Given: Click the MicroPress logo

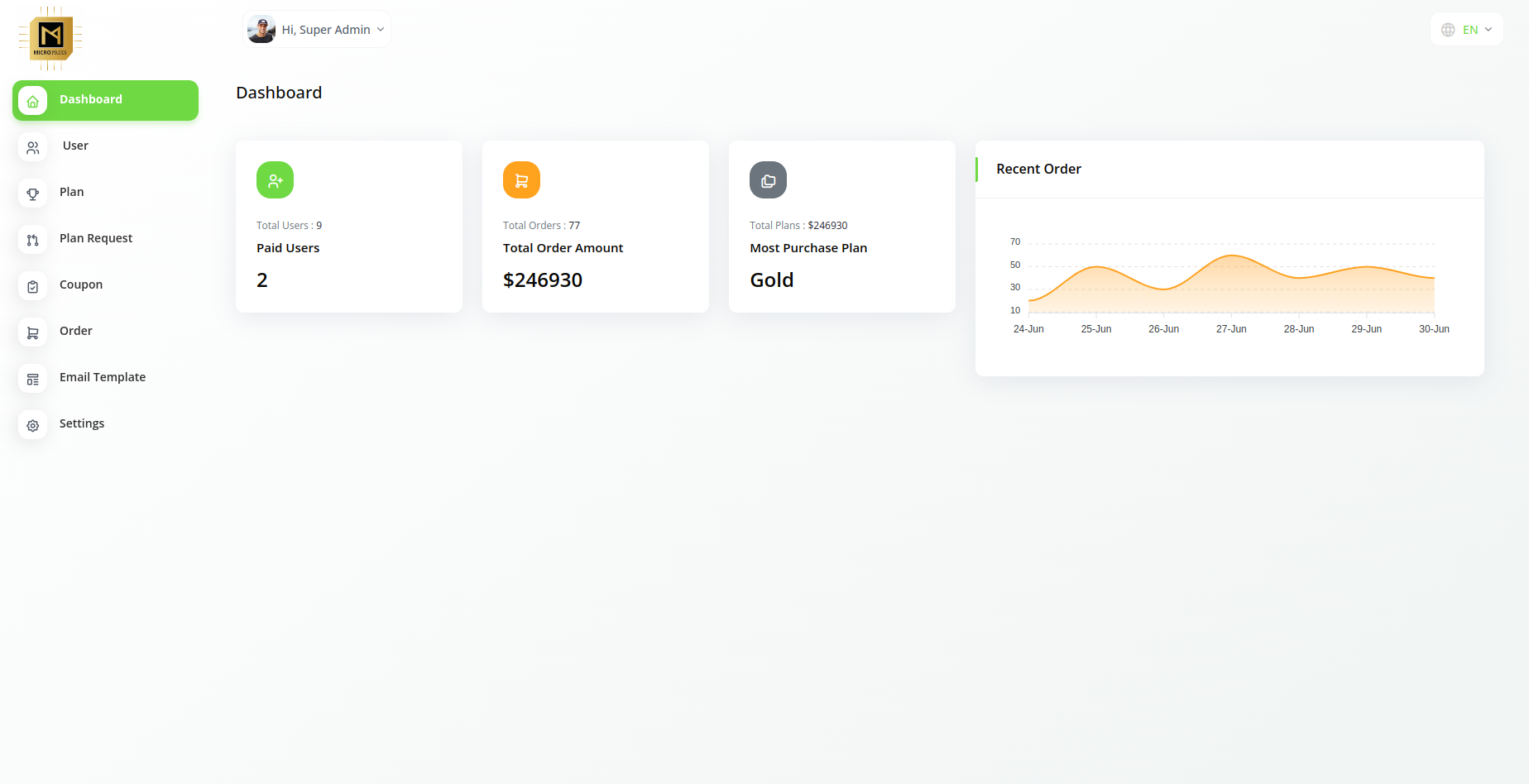Looking at the screenshot, I should pyautogui.click(x=51, y=38).
